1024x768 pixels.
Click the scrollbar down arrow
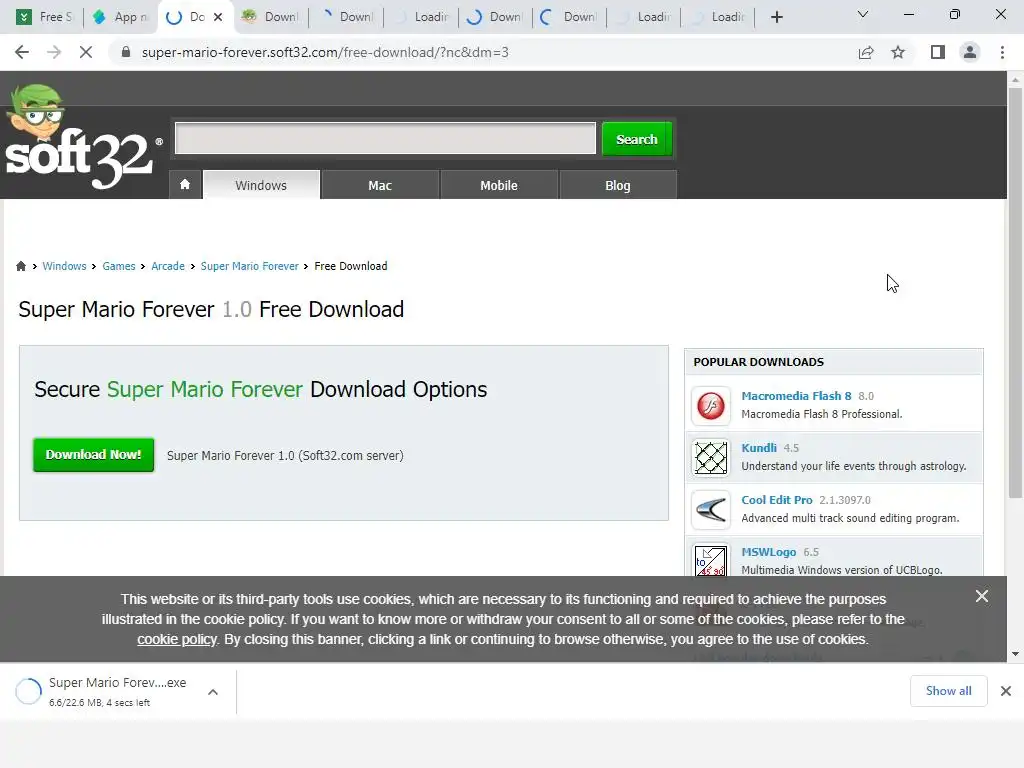(1015, 654)
